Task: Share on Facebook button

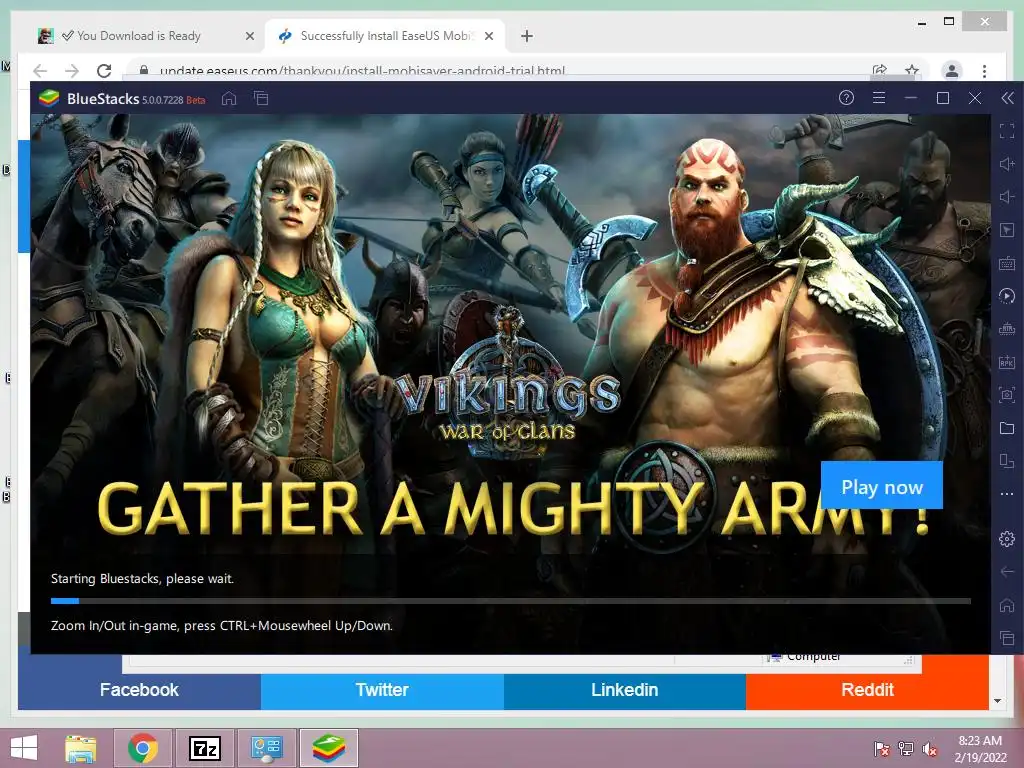Action: click(139, 690)
